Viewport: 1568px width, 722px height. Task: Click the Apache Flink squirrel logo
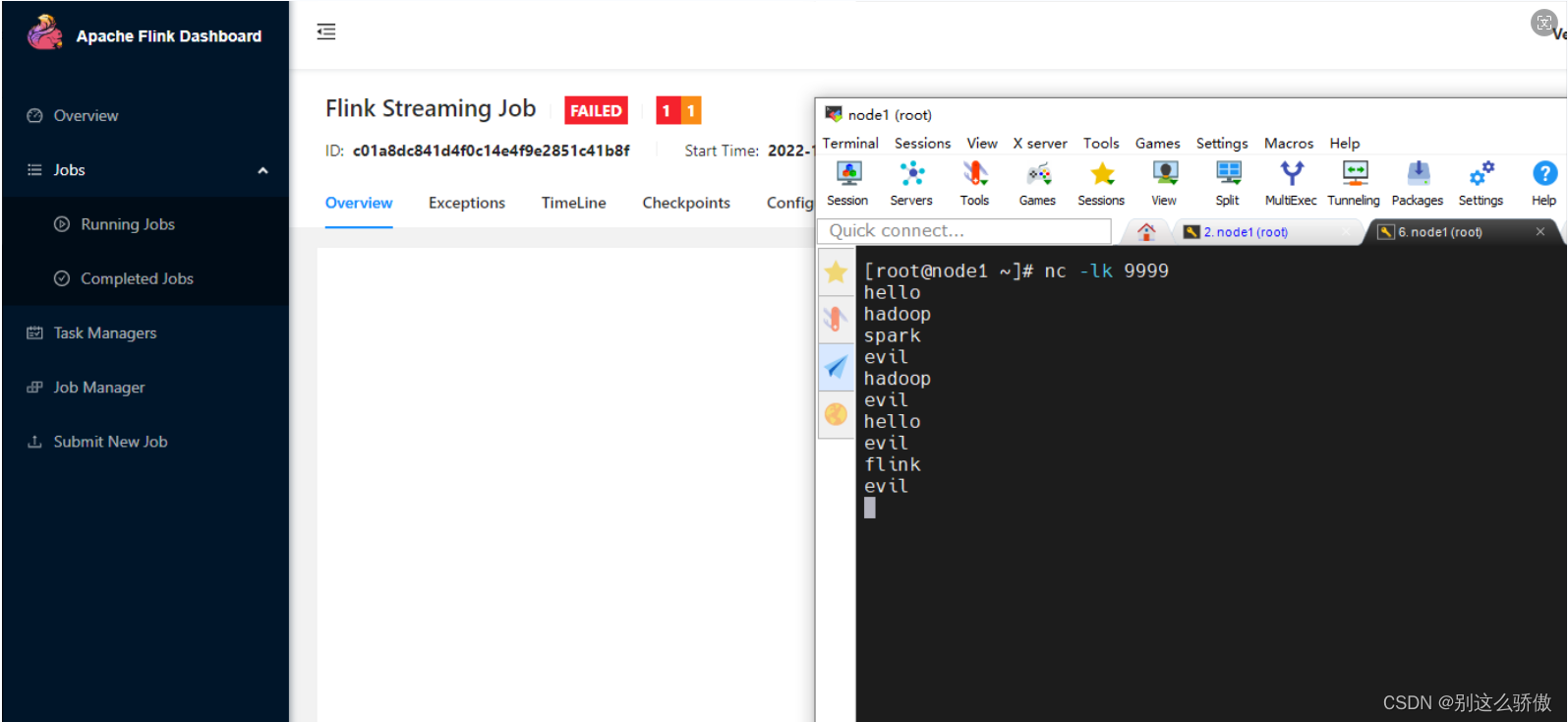point(44,33)
